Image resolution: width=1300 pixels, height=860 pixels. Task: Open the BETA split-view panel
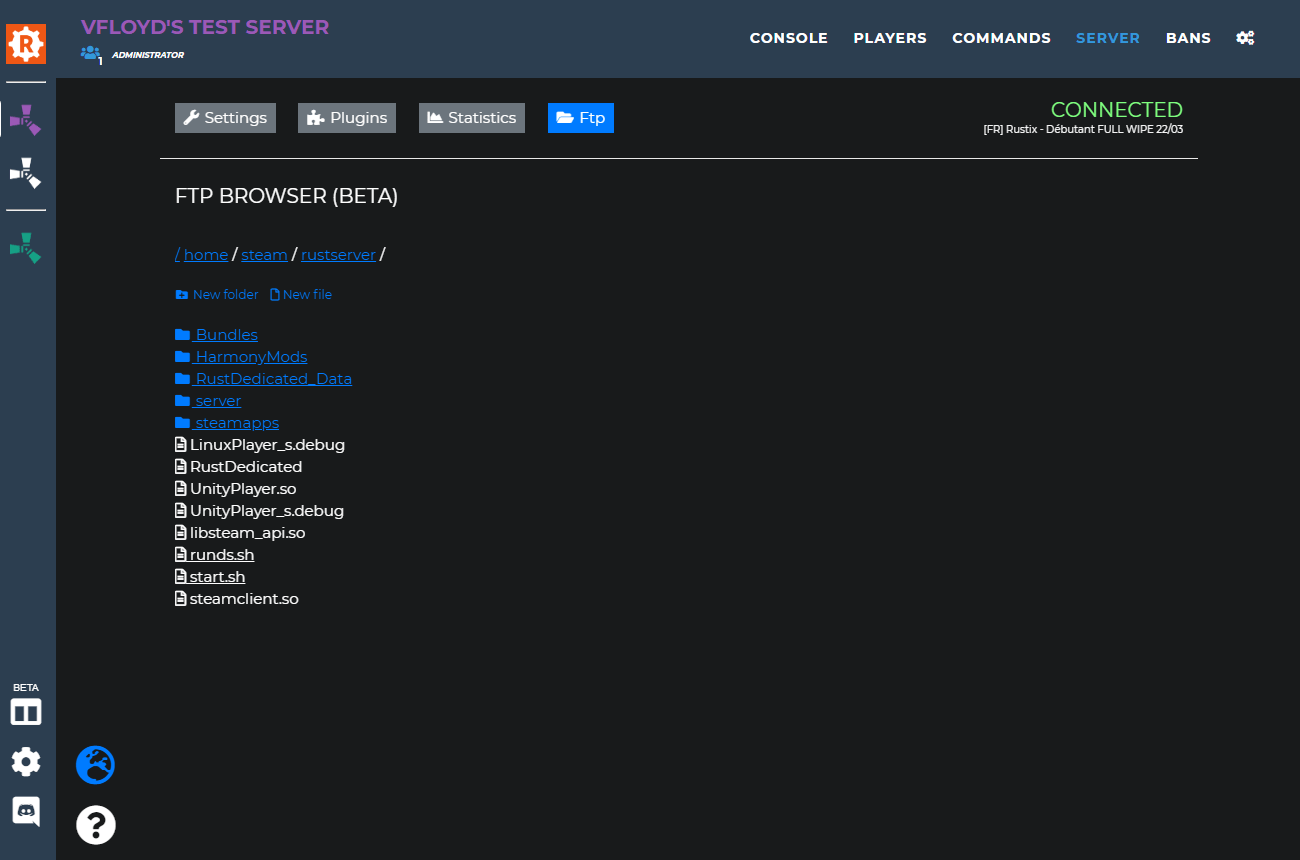[x=26, y=709]
